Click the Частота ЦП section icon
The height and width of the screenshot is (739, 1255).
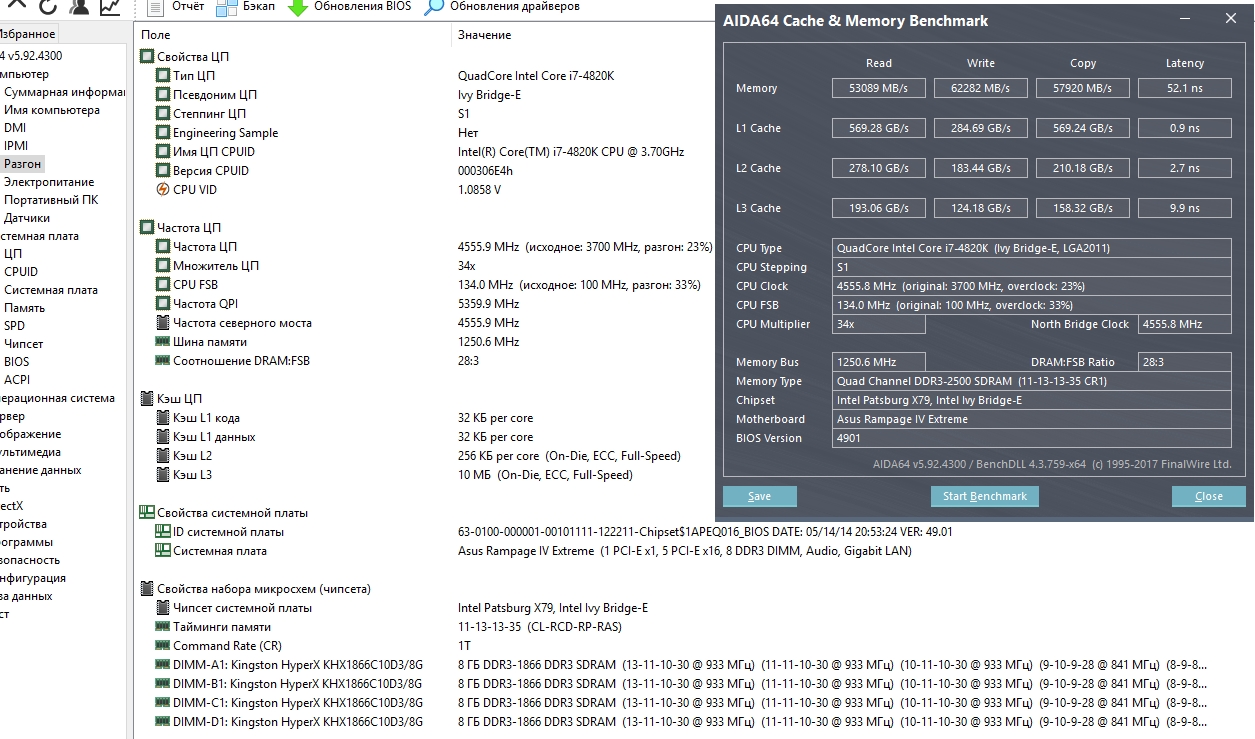(x=147, y=228)
